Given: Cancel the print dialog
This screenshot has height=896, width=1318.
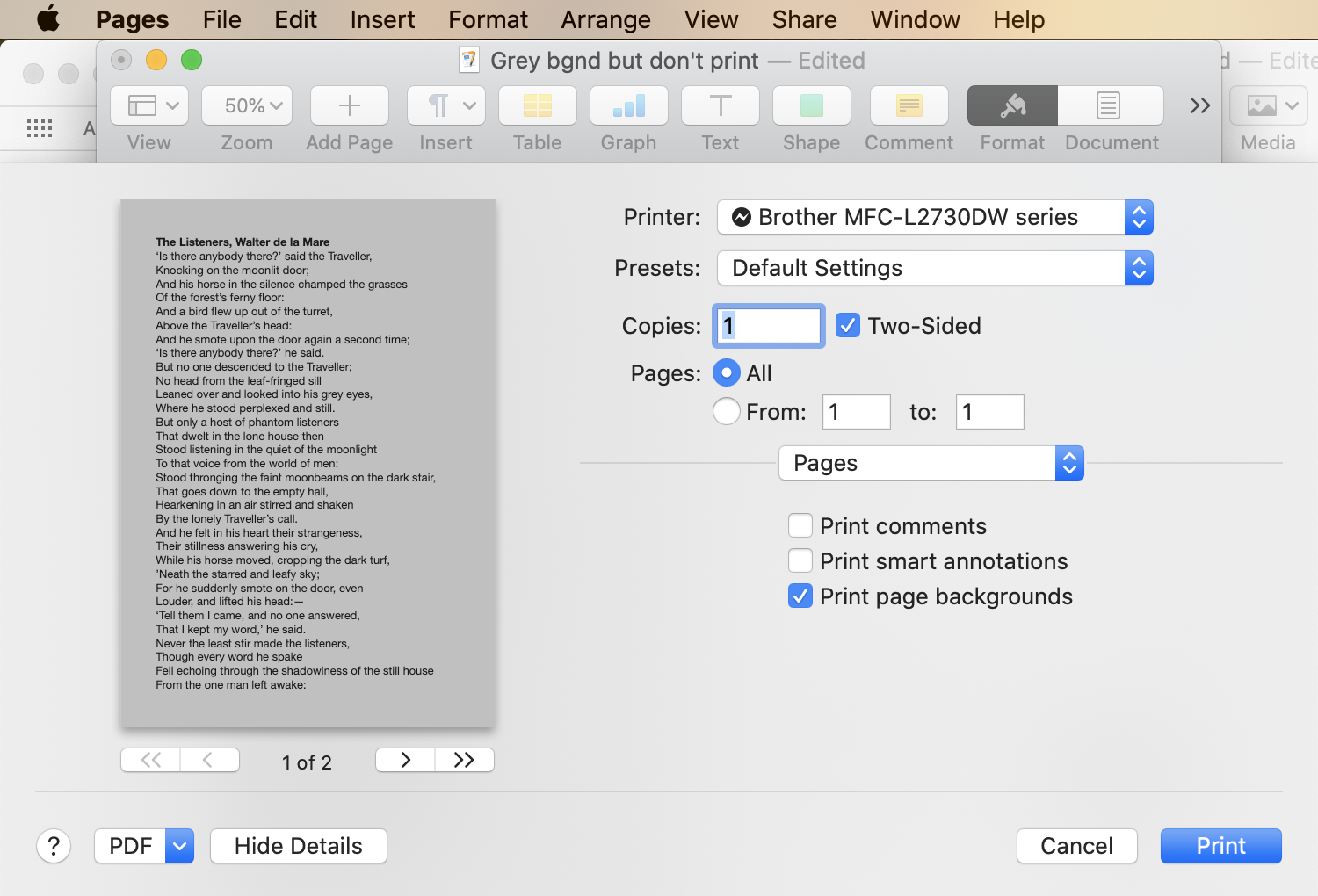Looking at the screenshot, I should 1077,846.
